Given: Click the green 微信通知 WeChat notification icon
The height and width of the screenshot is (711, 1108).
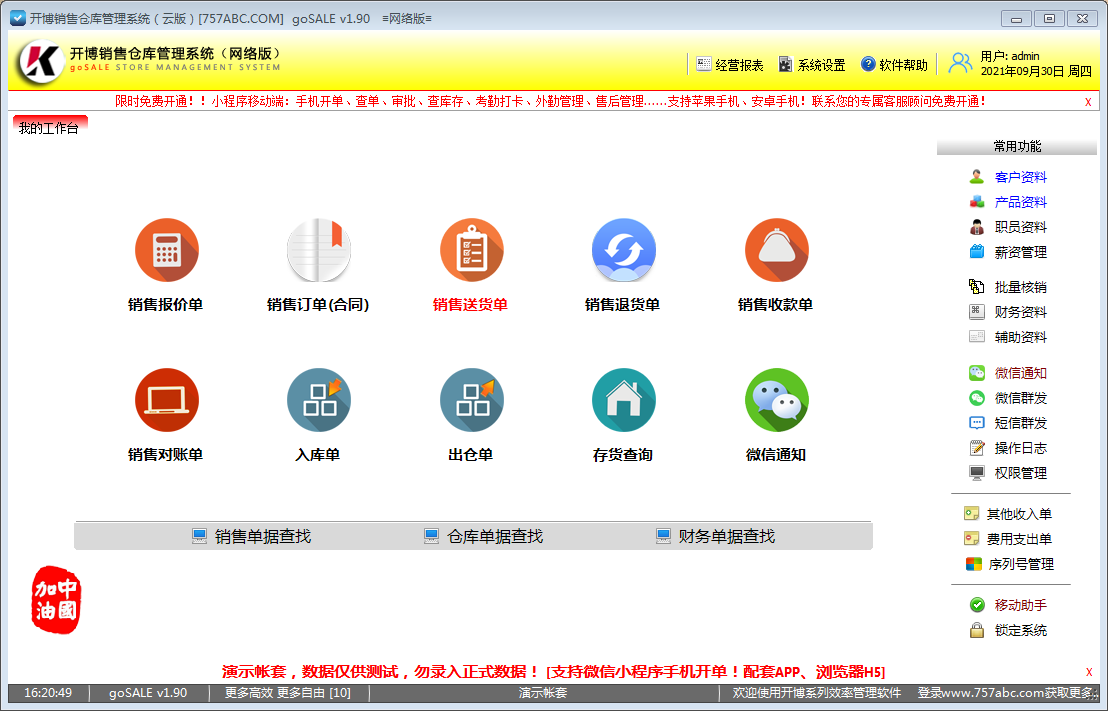Looking at the screenshot, I should [777, 399].
